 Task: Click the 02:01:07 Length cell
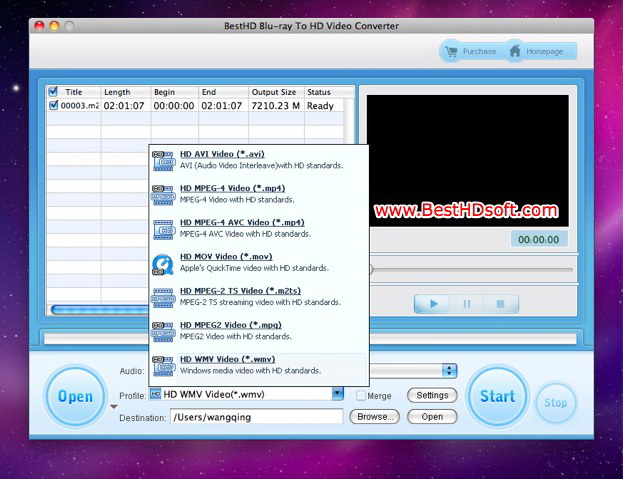(x=124, y=106)
